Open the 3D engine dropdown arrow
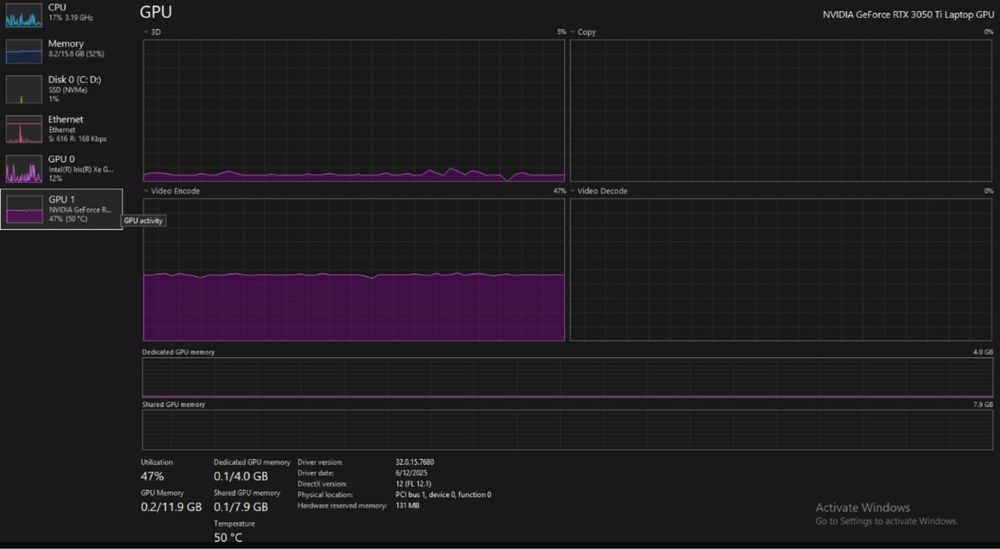This screenshot has height=549, width=1000. [x=146, y=32]
